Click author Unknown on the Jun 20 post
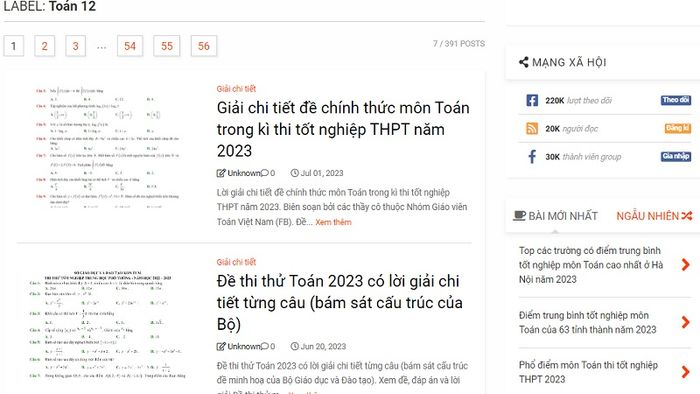 tap(244, 346)
